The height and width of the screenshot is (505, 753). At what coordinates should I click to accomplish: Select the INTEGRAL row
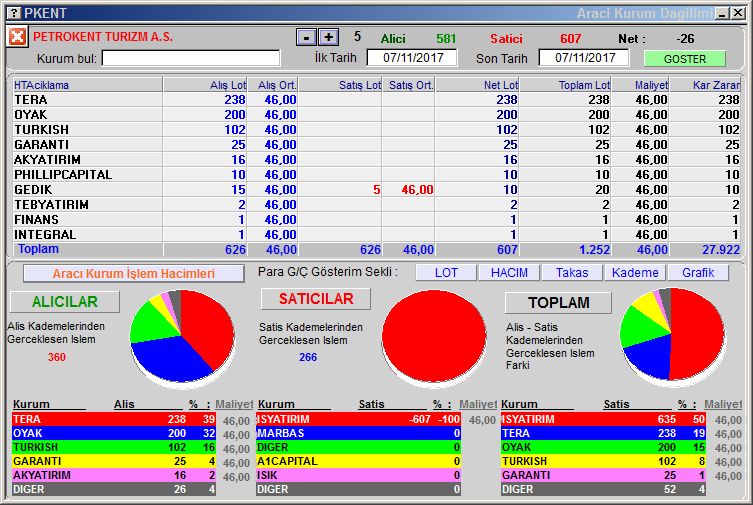(x=376, y=234)
